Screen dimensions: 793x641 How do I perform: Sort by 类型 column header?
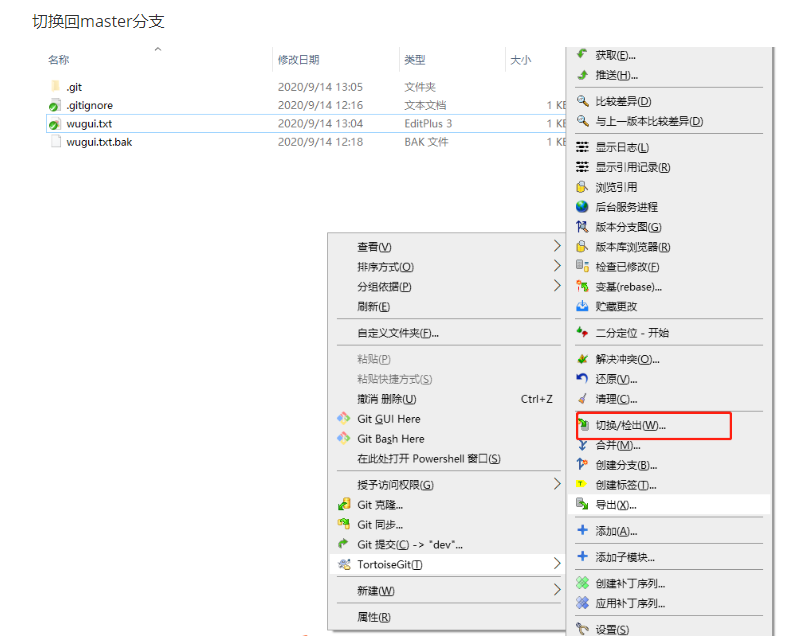click(415, 60)
